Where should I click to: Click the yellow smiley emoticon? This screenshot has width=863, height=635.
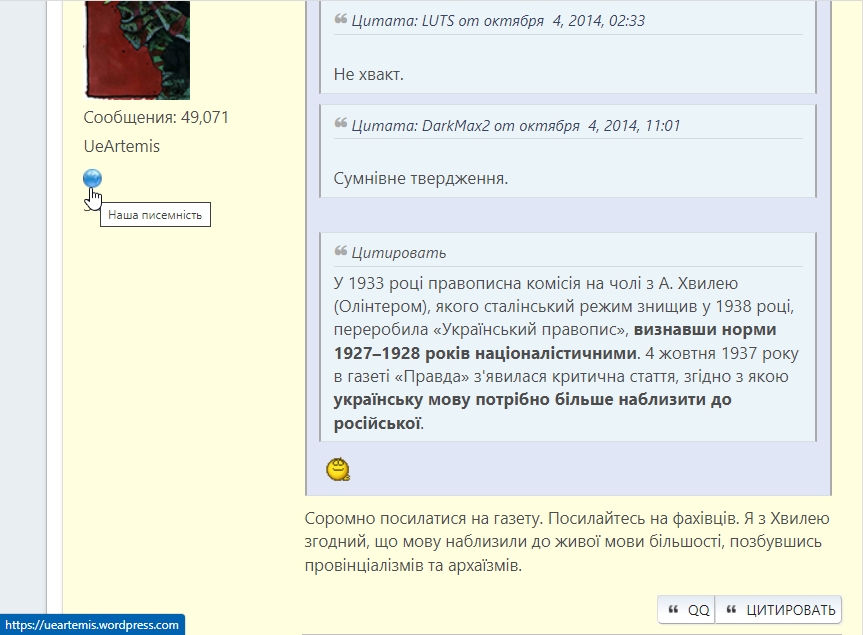pyautogui.click(x=338, y=468)
